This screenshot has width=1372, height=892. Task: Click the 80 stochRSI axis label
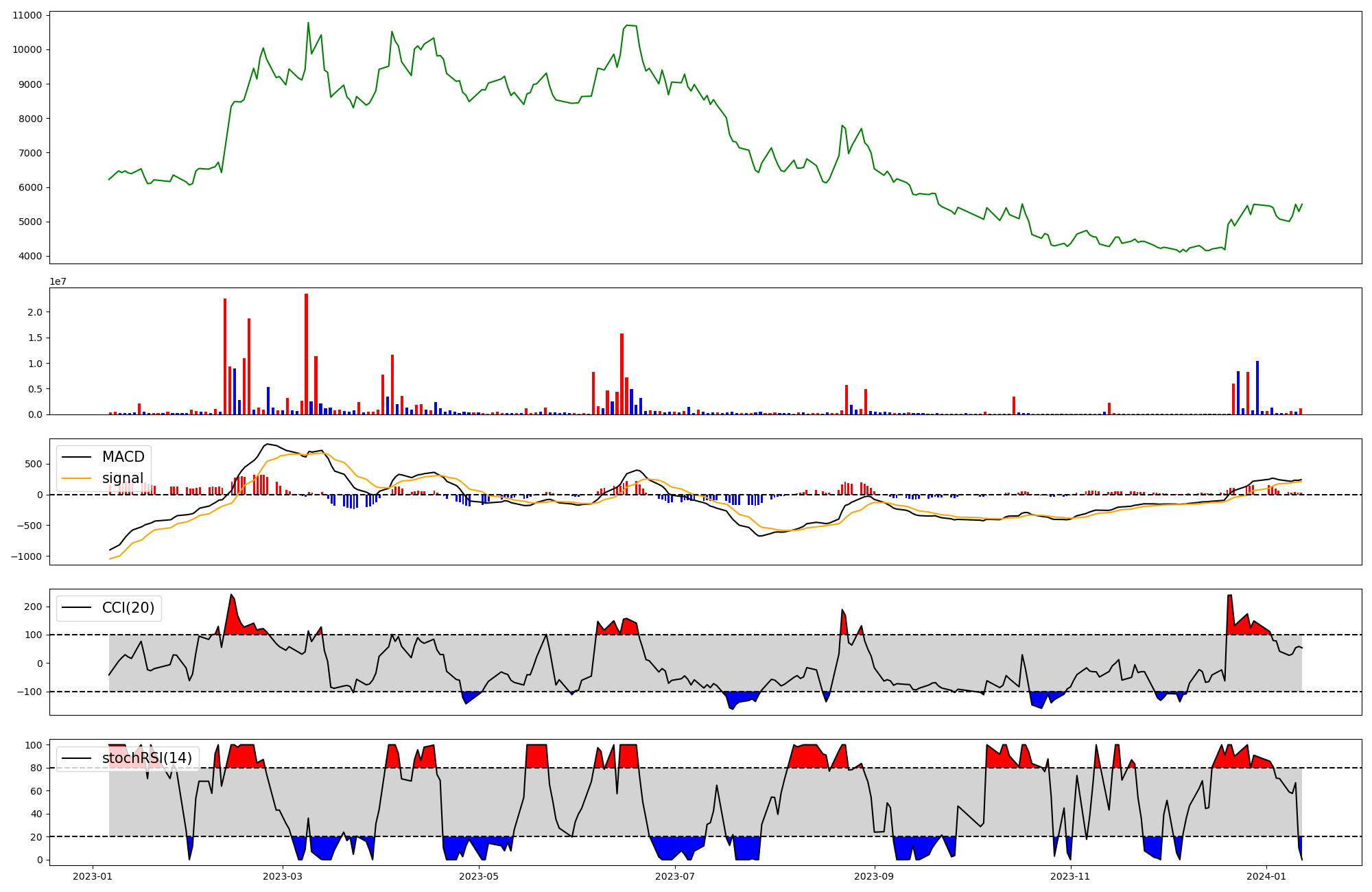[36, 768]
